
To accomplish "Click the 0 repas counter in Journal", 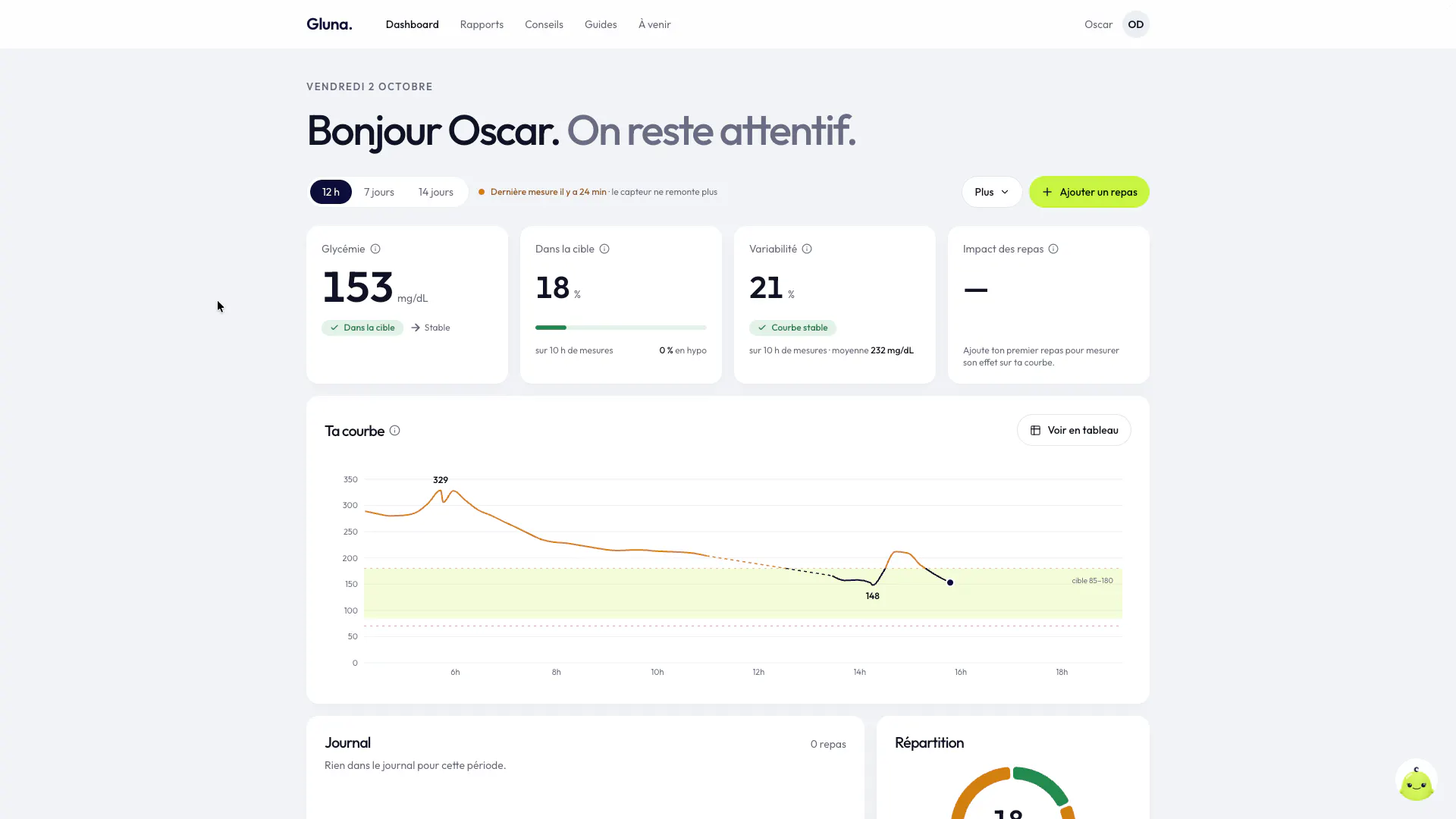I will click(828, 744).
